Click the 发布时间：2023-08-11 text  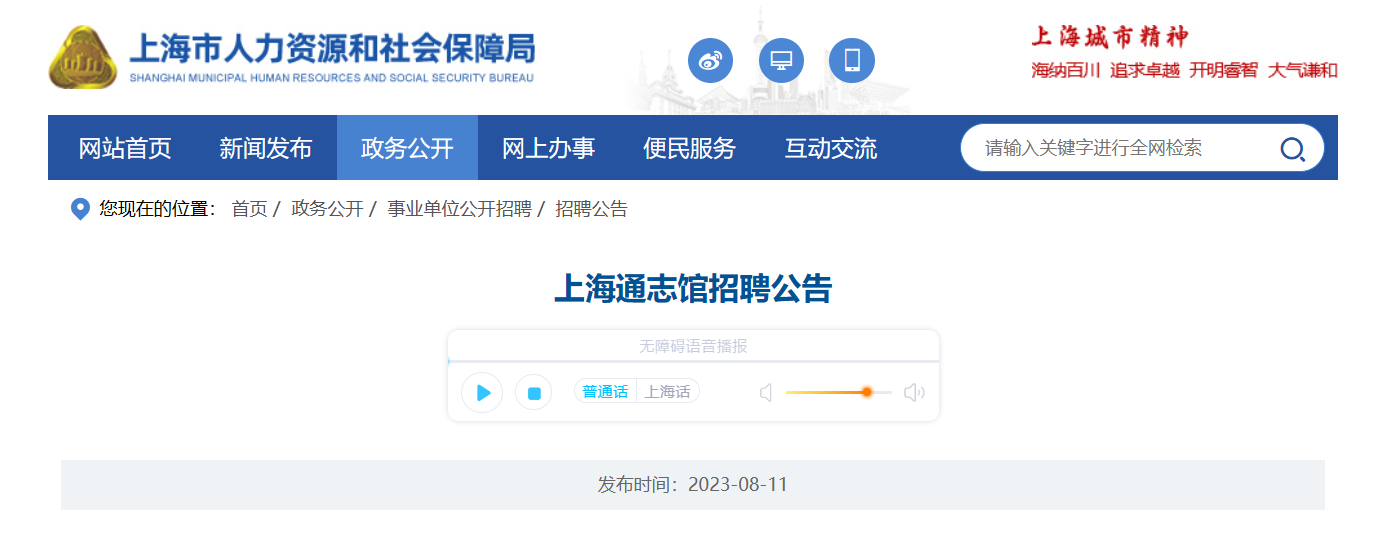693,485
